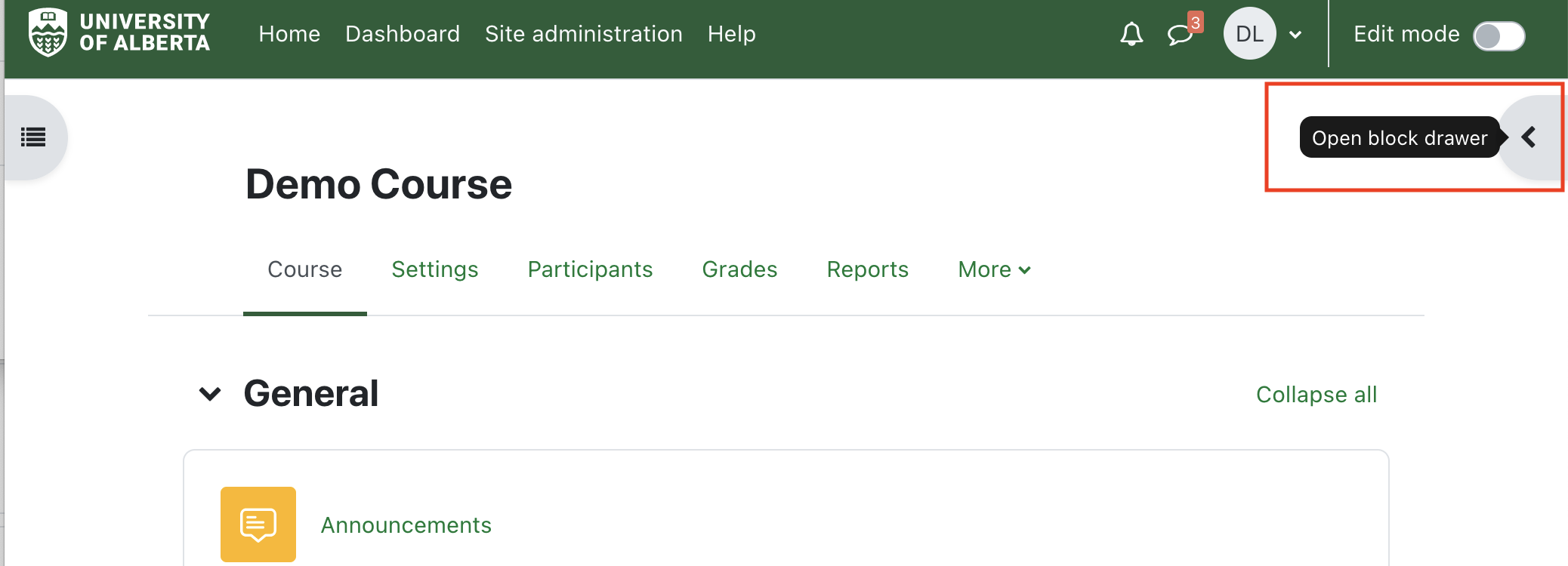Expand the user menu dropdown arrow

tap(1295, 35)
